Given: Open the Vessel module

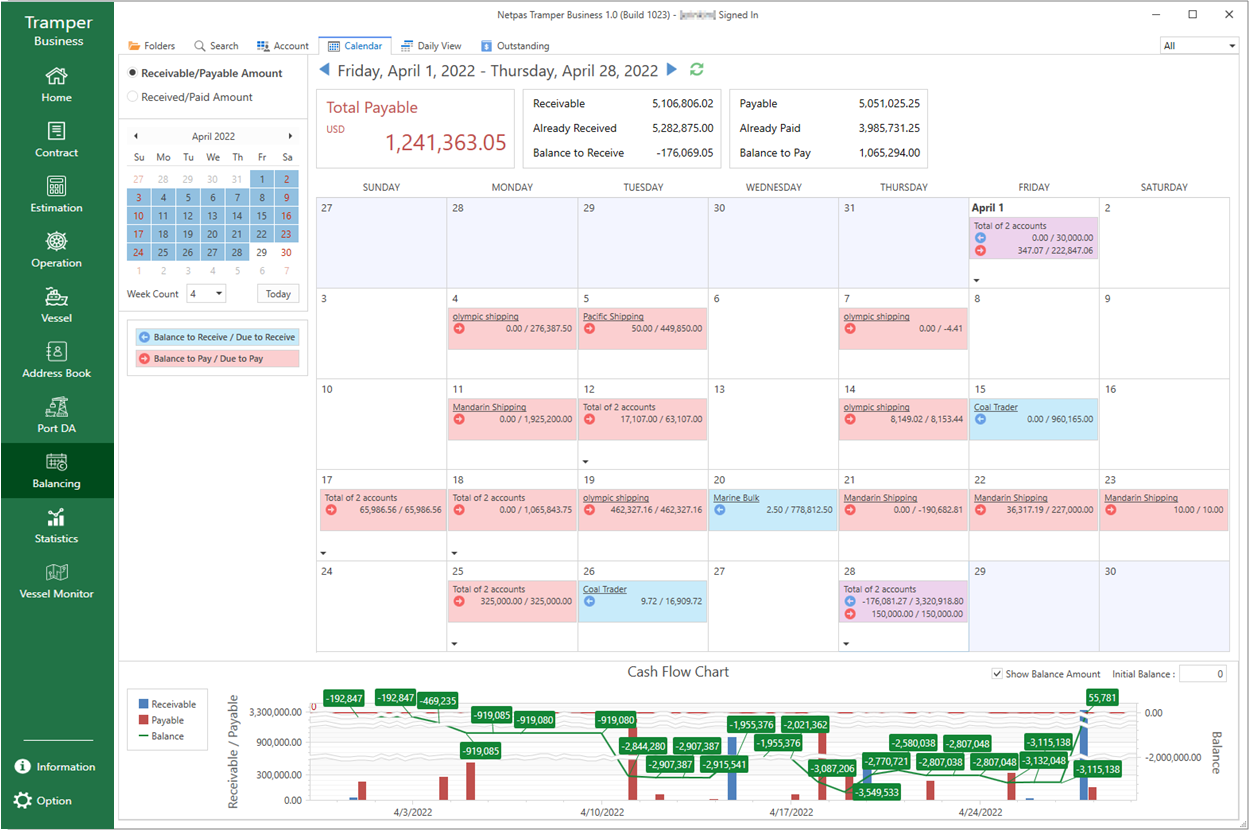Looking at the screenshot, I should tap(57, 304).
